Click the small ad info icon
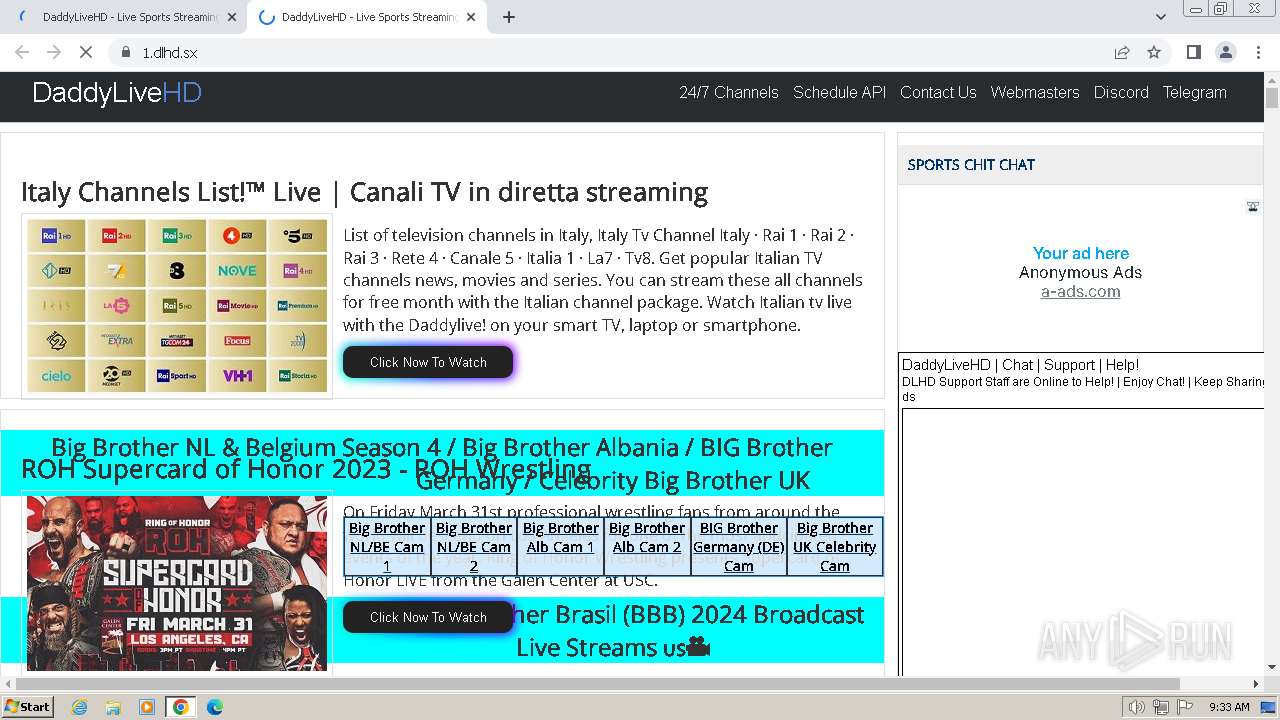Image resolution: width=1280 pixels, height=720 pixels. click(x=1253, y=207)
